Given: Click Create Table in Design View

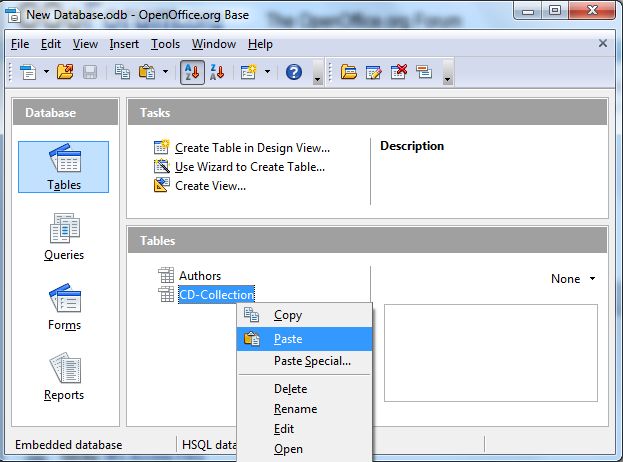Looking at the screenshot, I should coord(252,147).
